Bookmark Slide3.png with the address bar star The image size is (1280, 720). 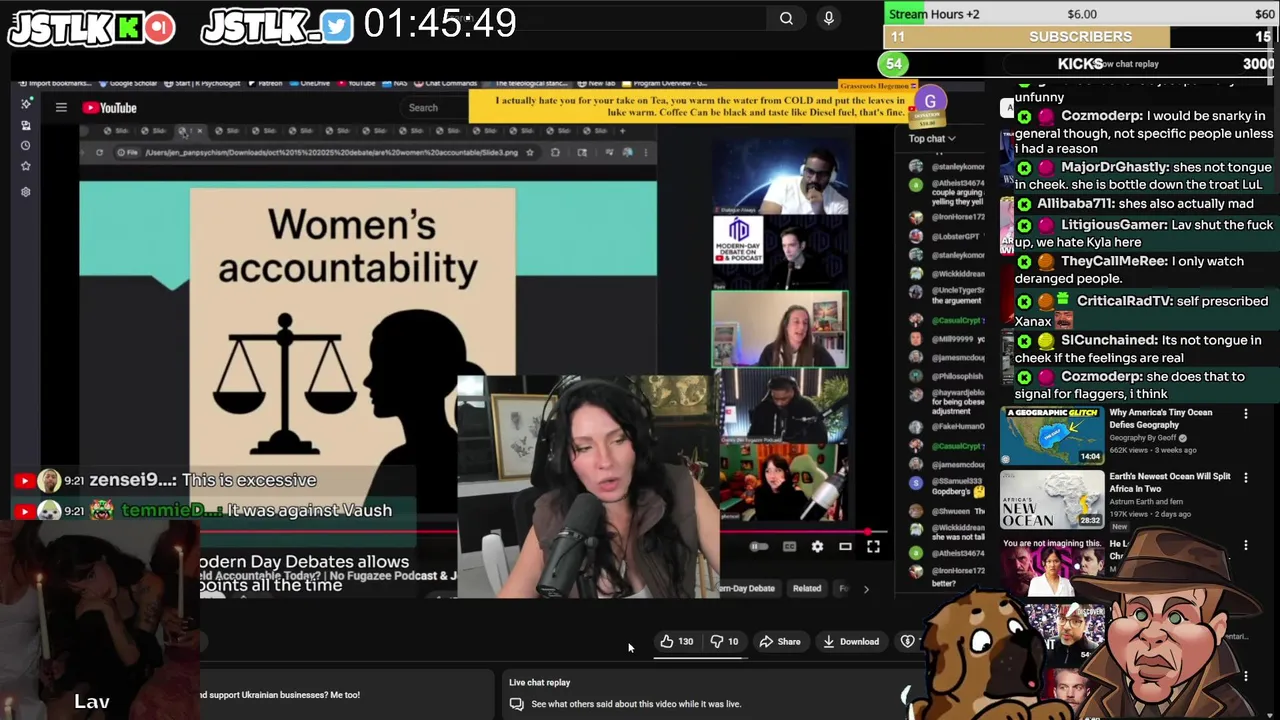click(x=530, y=152)
